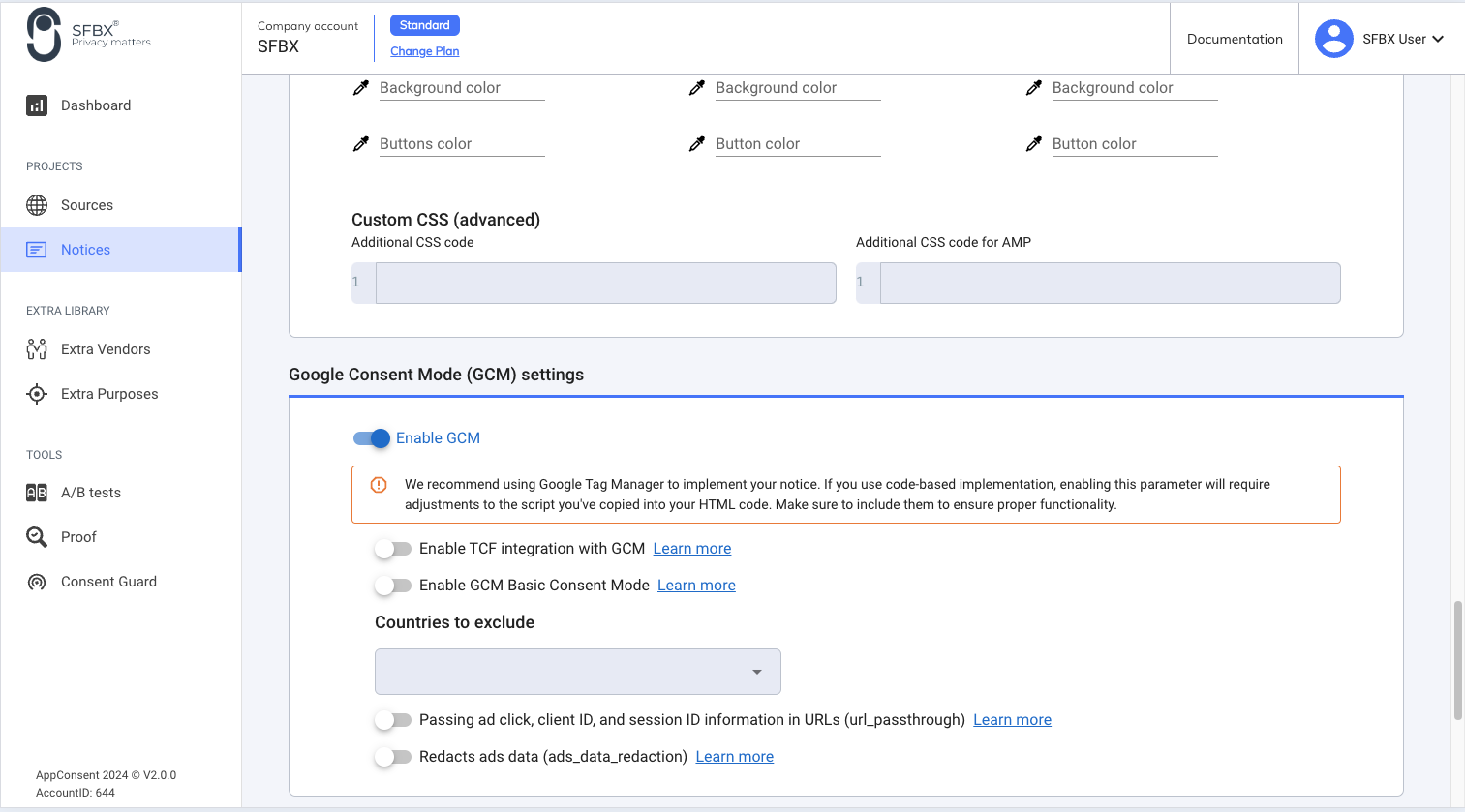Open the Countries to exclude dropdown
1465x812 pixels.
pyautogui.click(x=577, y=672)
